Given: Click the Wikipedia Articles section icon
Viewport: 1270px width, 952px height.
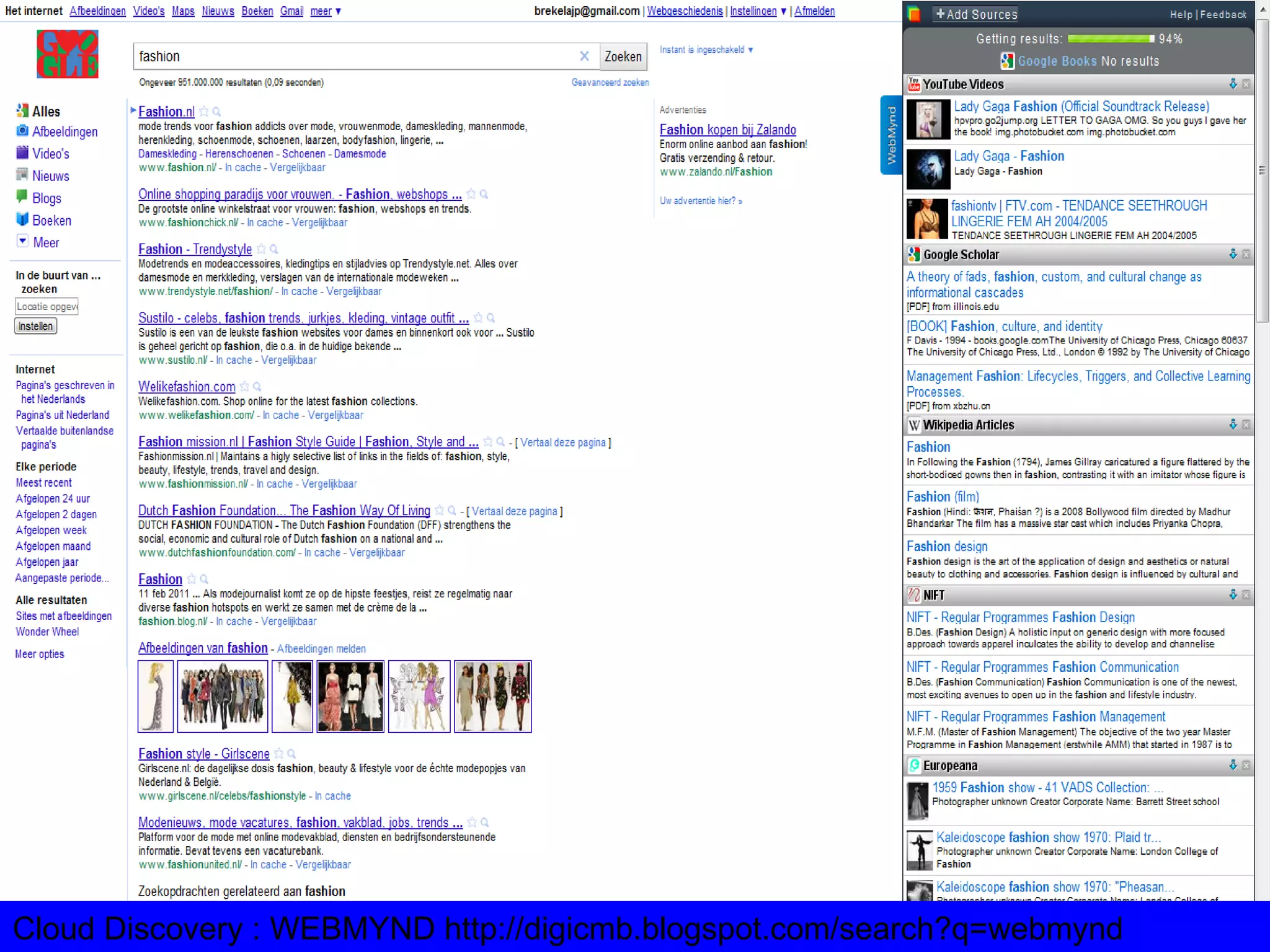Looking at the screenshot, I should tap(914, 425).
